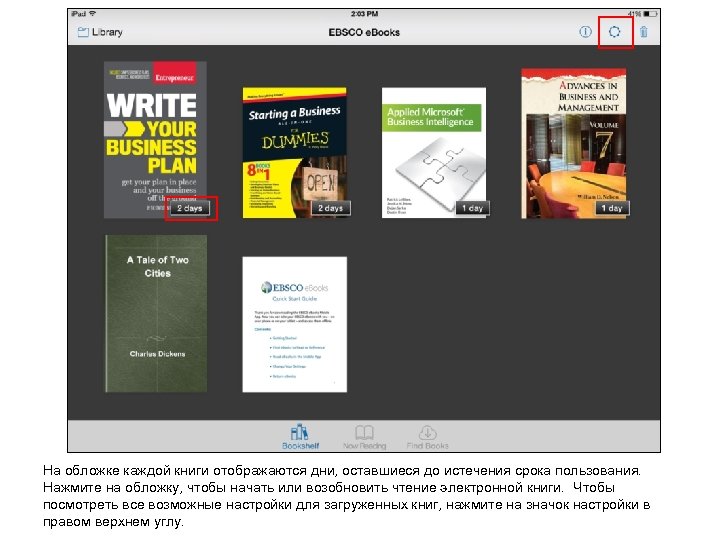Open the settings icon in top bar

pyautogui.click(x=614, y=32)
